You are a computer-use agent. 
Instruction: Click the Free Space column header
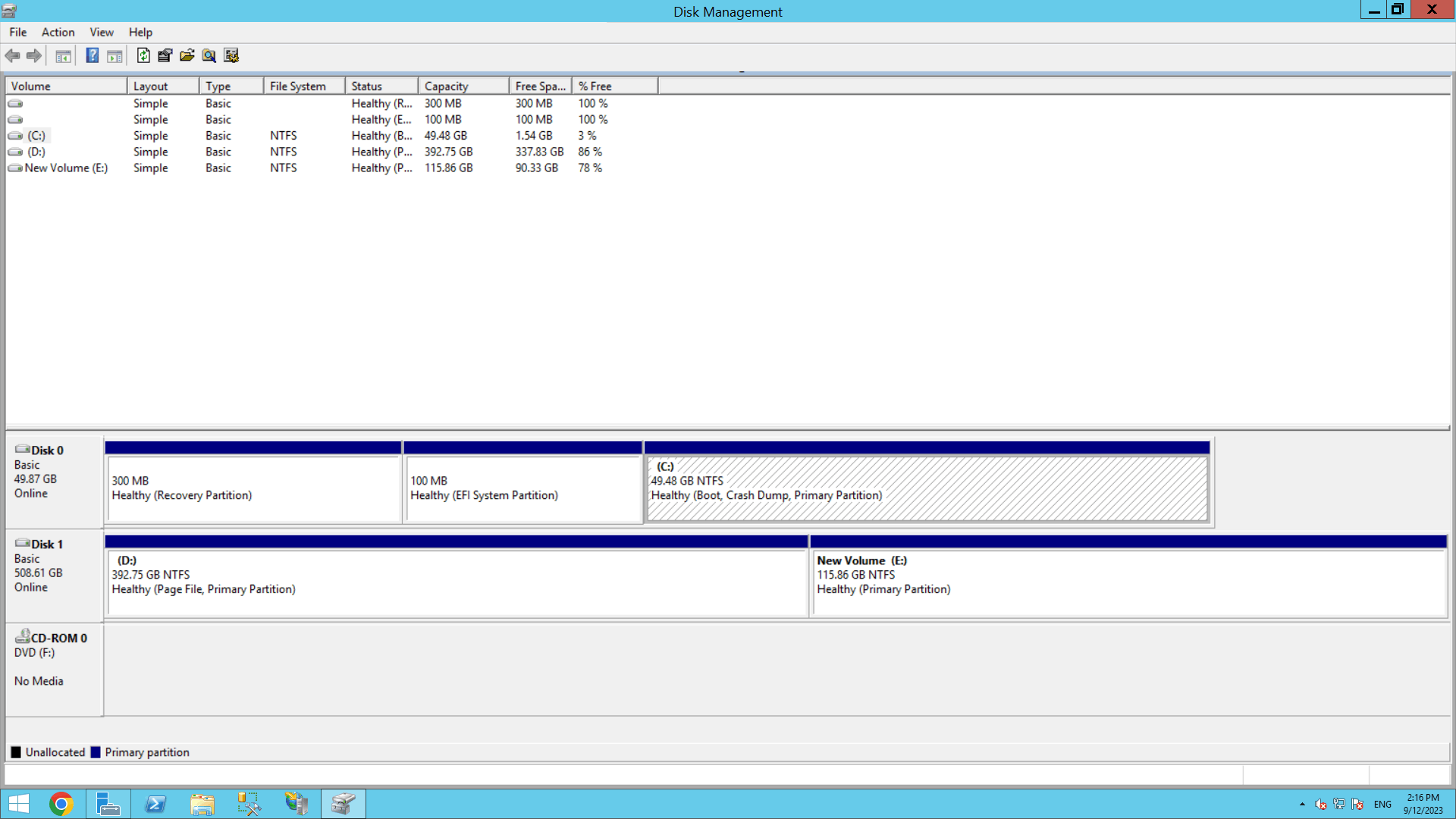click(x=541, y=86)
